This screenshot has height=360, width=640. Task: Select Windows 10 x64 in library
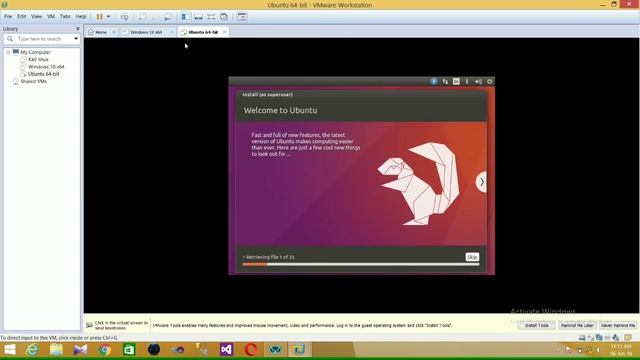click(x=46, y=67)
